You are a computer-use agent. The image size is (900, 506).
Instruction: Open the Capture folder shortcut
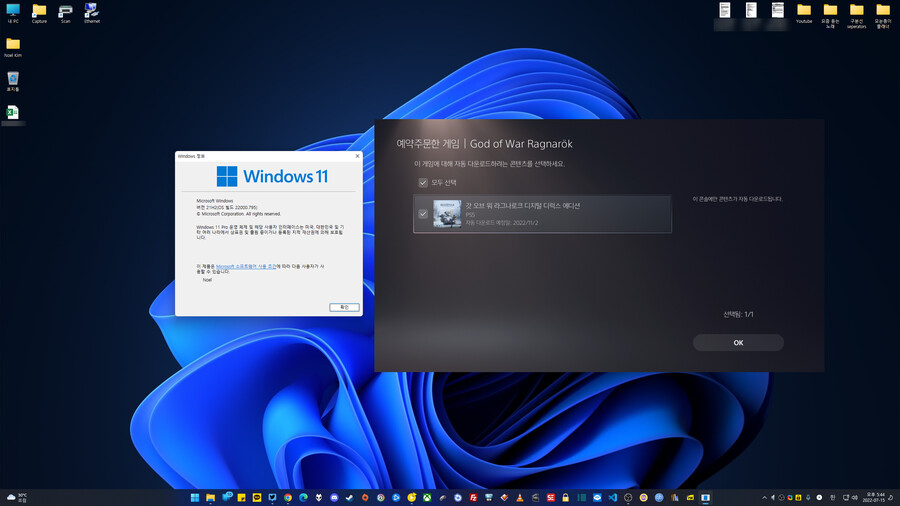[39, 13]
